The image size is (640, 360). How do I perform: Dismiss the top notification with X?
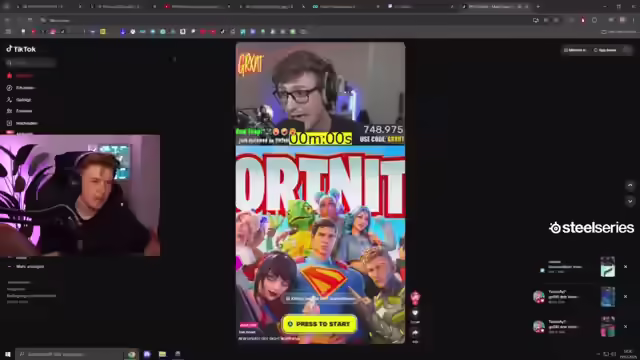625,267
